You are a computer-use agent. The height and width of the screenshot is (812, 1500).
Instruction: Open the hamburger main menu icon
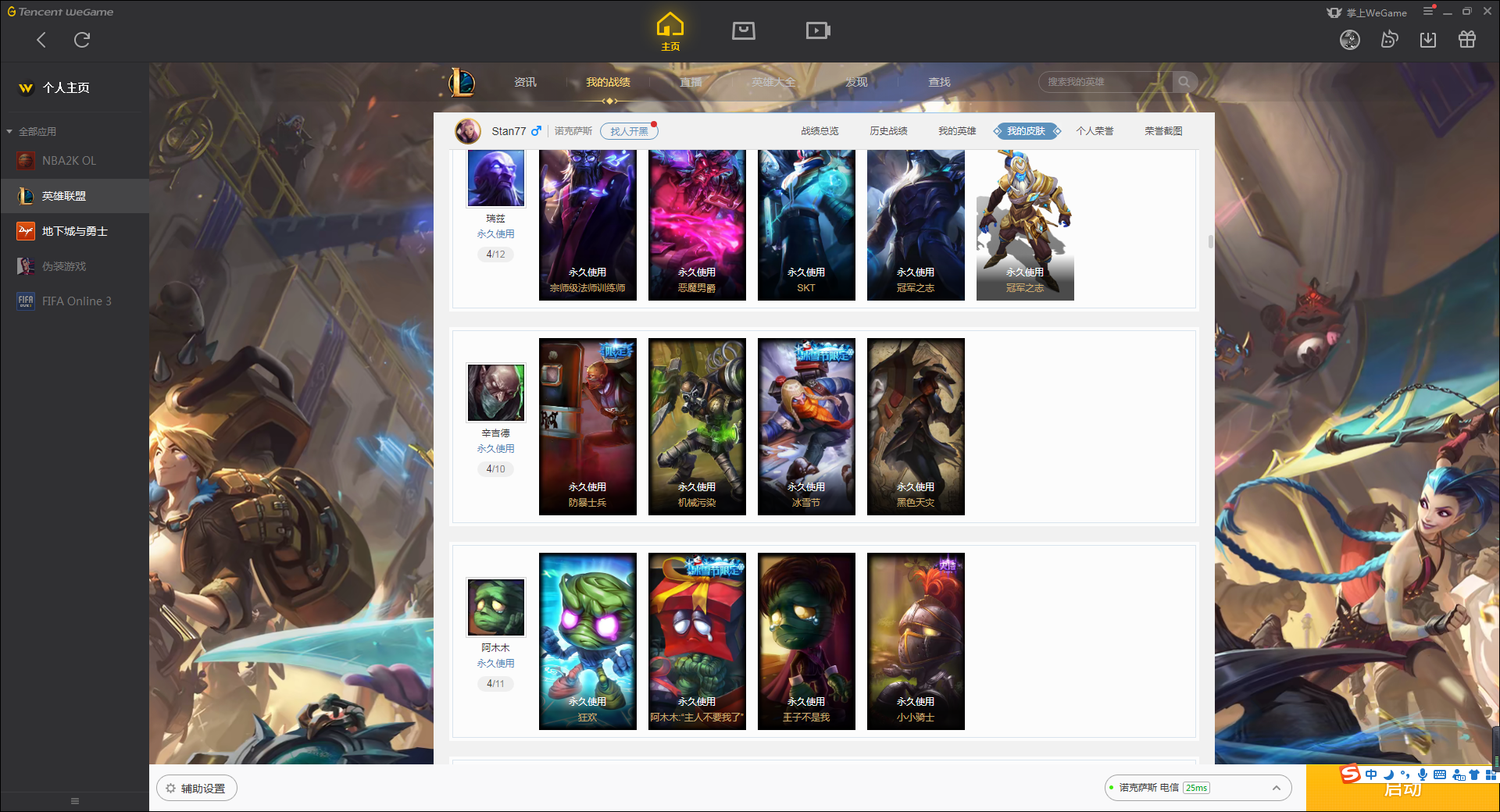[x=1428, y=11]
